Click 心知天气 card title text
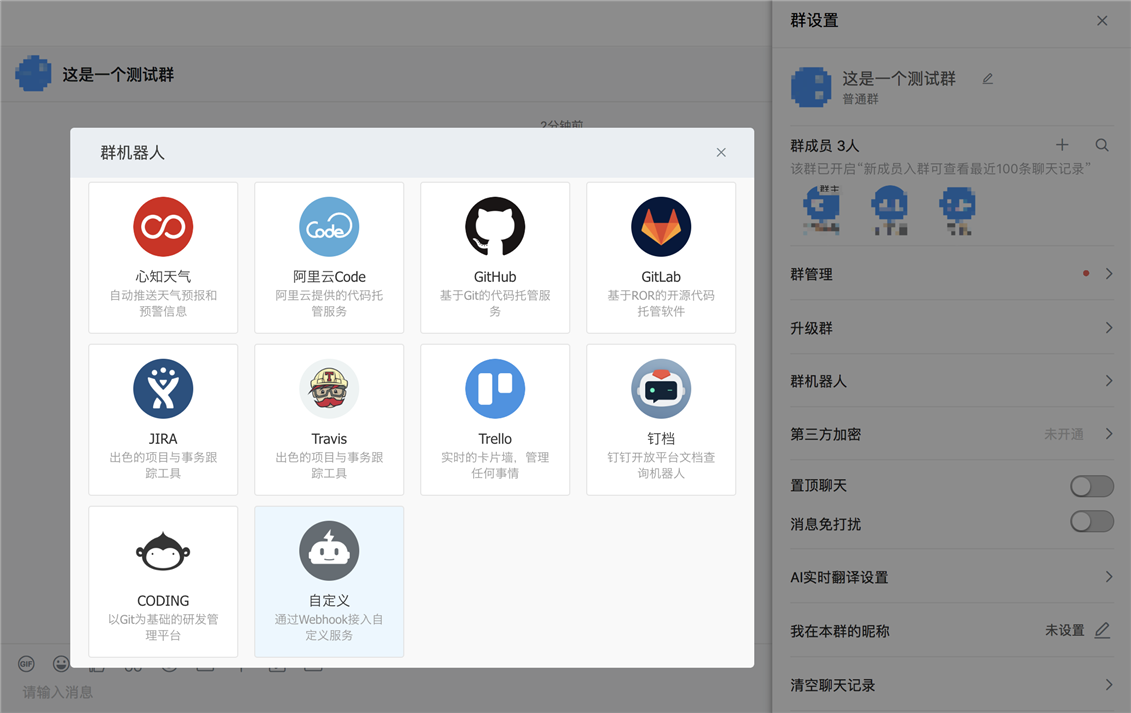Viewport: 1131px width, 713px height. point(163,276)
